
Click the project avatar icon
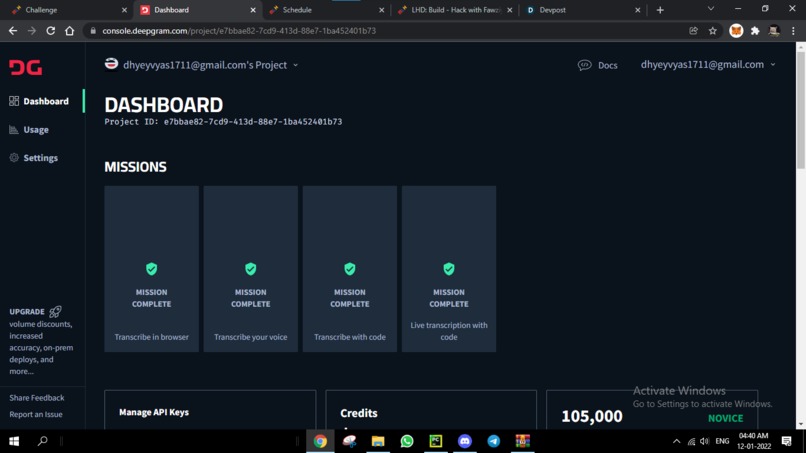click(x=111, y=64)
